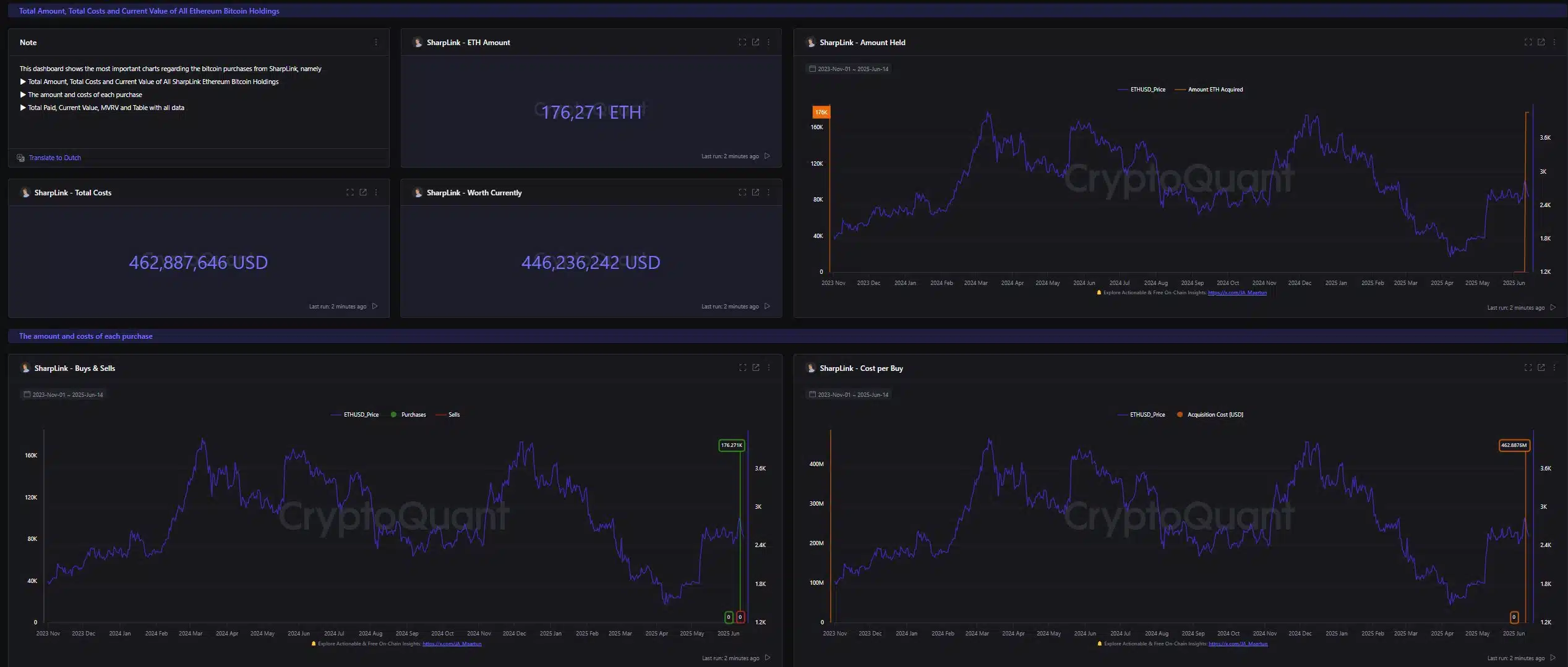Open Total Costs panel options menu
1568x667 pixels.
coord(375,192)
